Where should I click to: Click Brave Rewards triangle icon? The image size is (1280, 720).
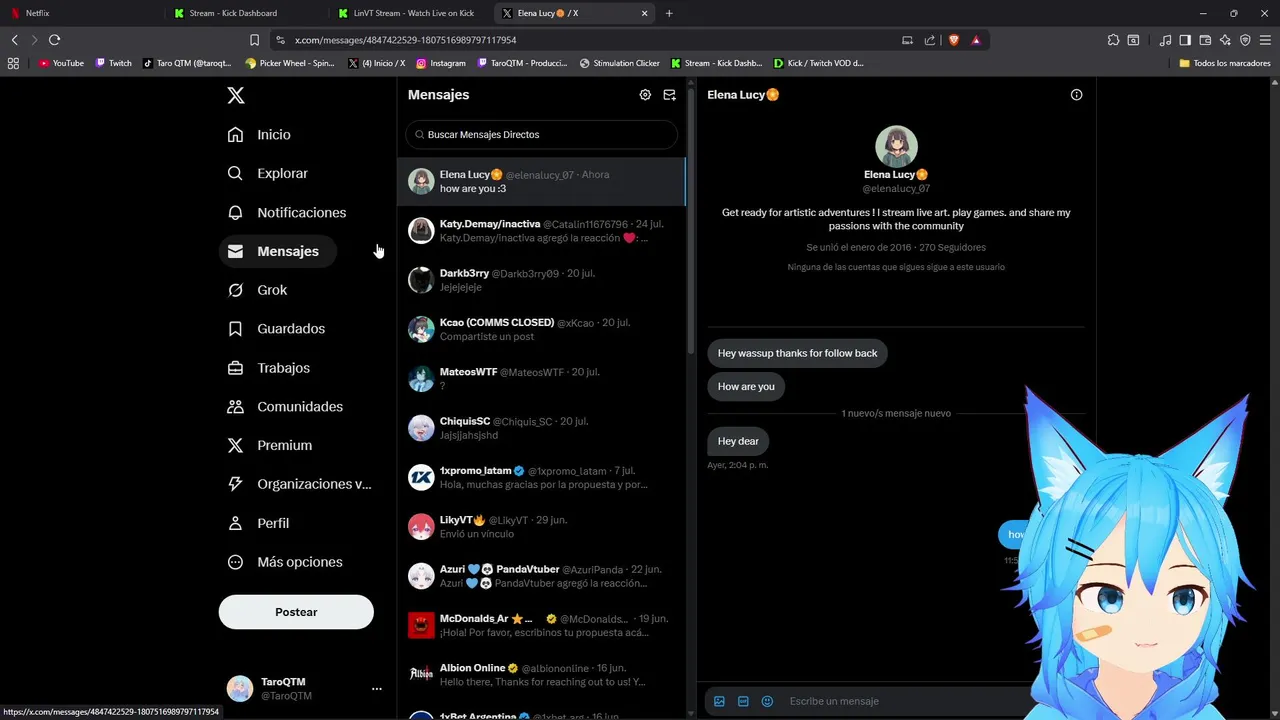pyautogui.click(x=976, y=40)
